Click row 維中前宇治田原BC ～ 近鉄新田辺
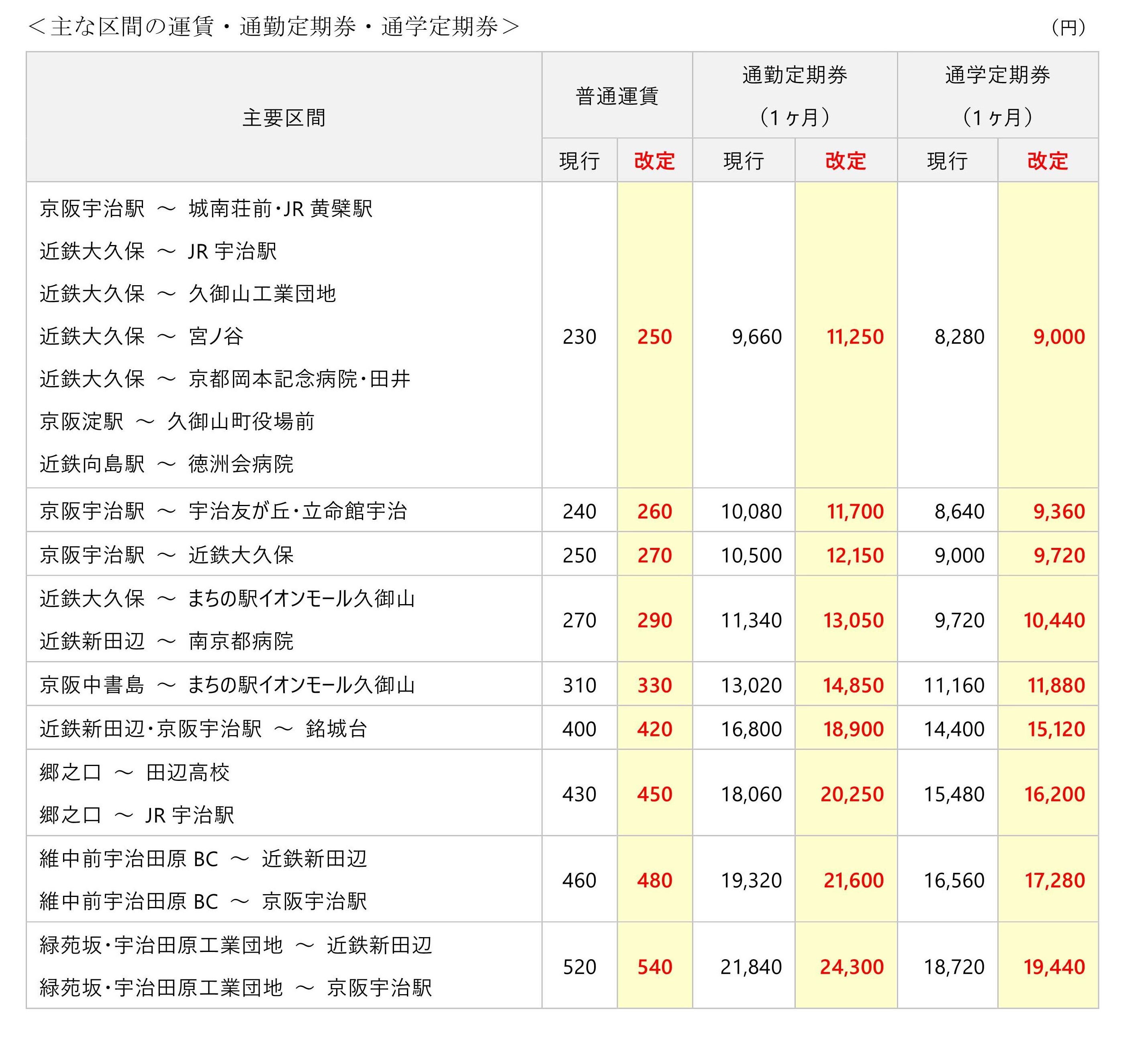 pos(203,859)
